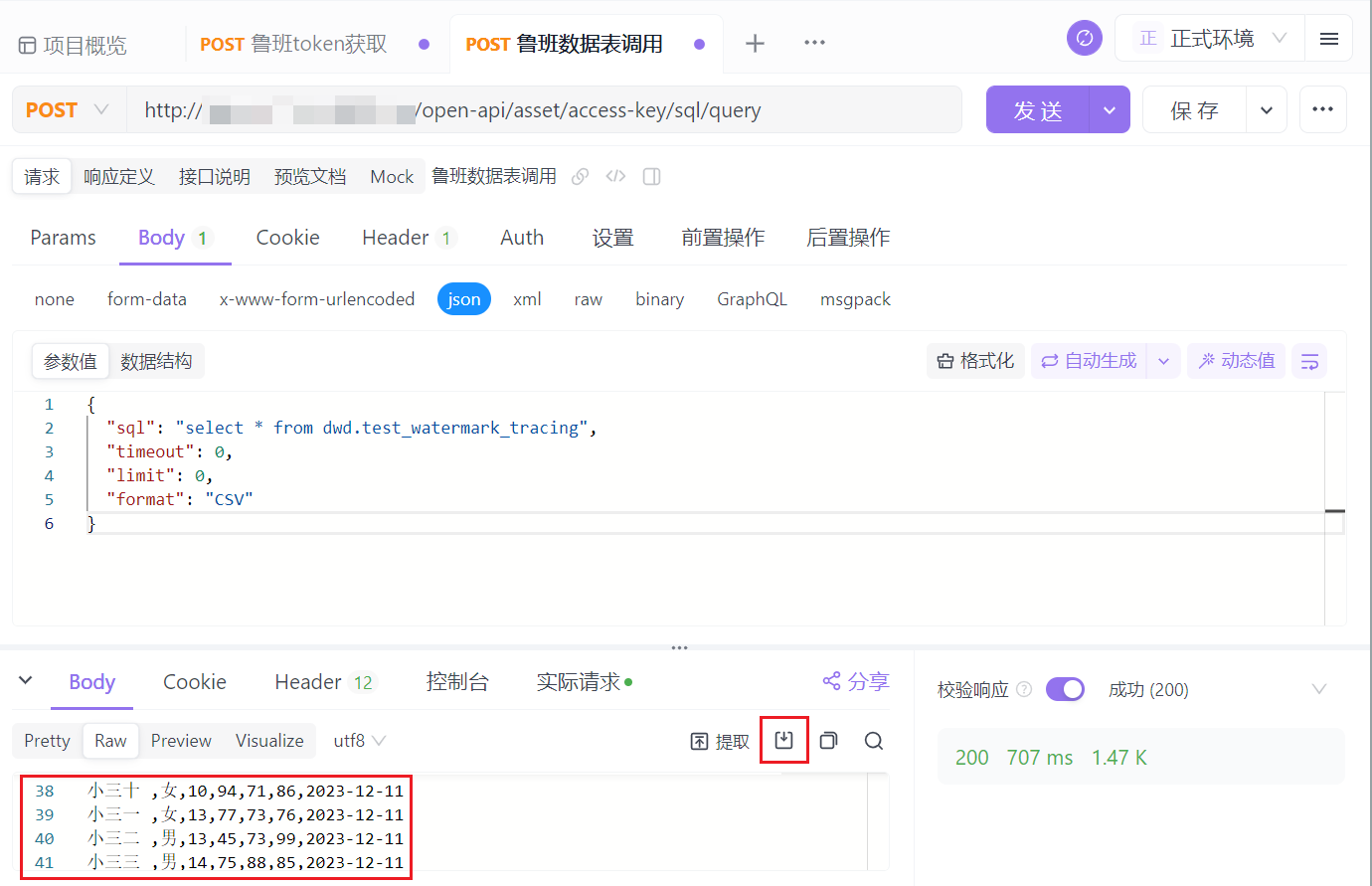
Task: Expand the 保存 dropdown arrow
Action: 1267,109
